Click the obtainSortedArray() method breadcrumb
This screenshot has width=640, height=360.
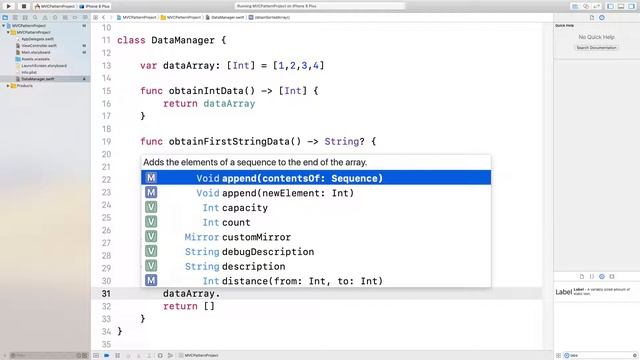click(269, 18)
